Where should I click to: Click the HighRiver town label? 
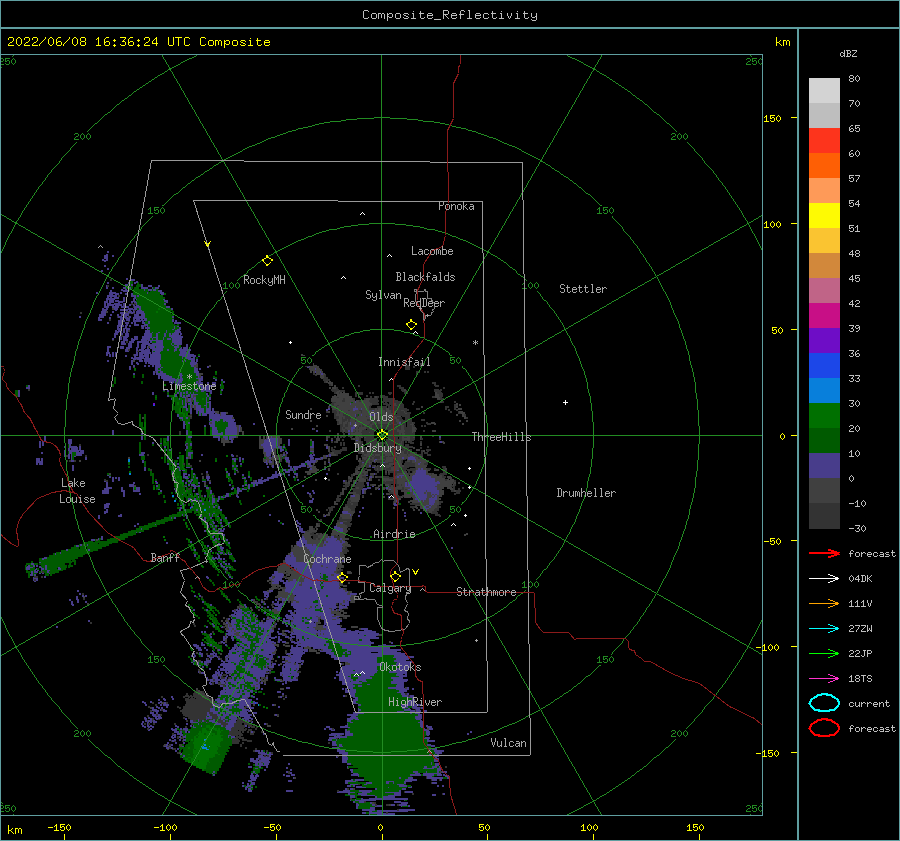[x=415, y=702]
